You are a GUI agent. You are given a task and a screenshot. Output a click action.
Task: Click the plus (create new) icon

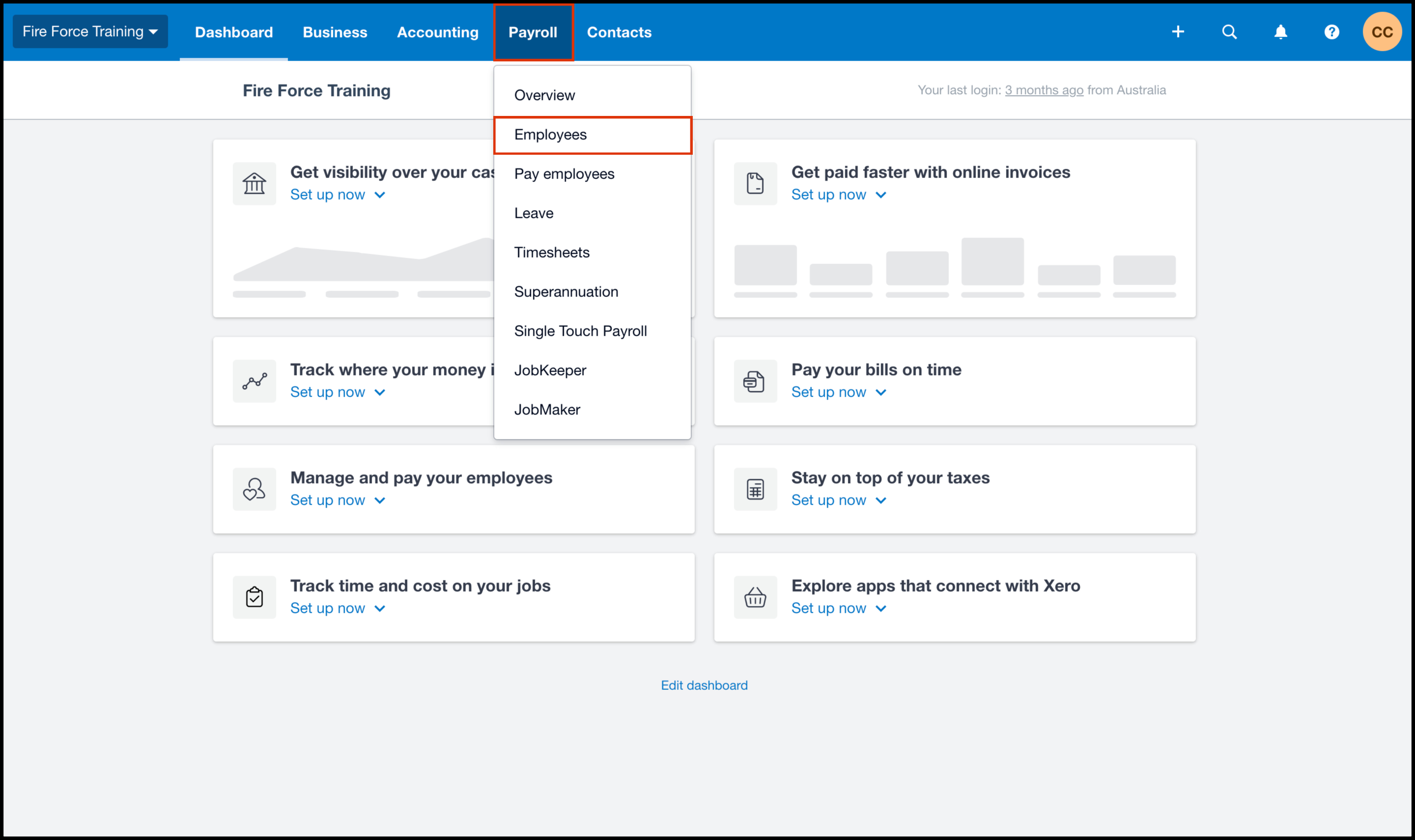[1178, 32]
